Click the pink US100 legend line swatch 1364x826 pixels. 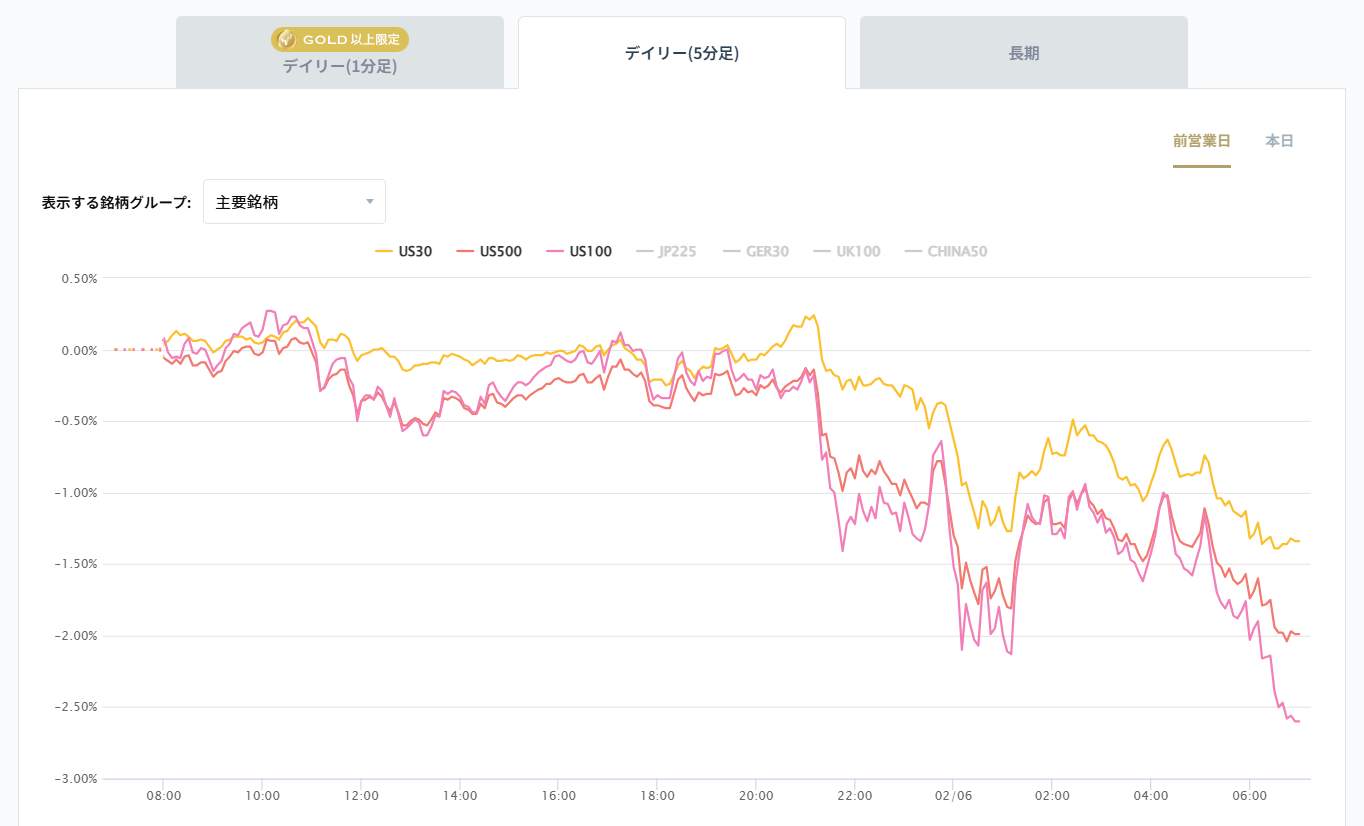click(555, 252)
